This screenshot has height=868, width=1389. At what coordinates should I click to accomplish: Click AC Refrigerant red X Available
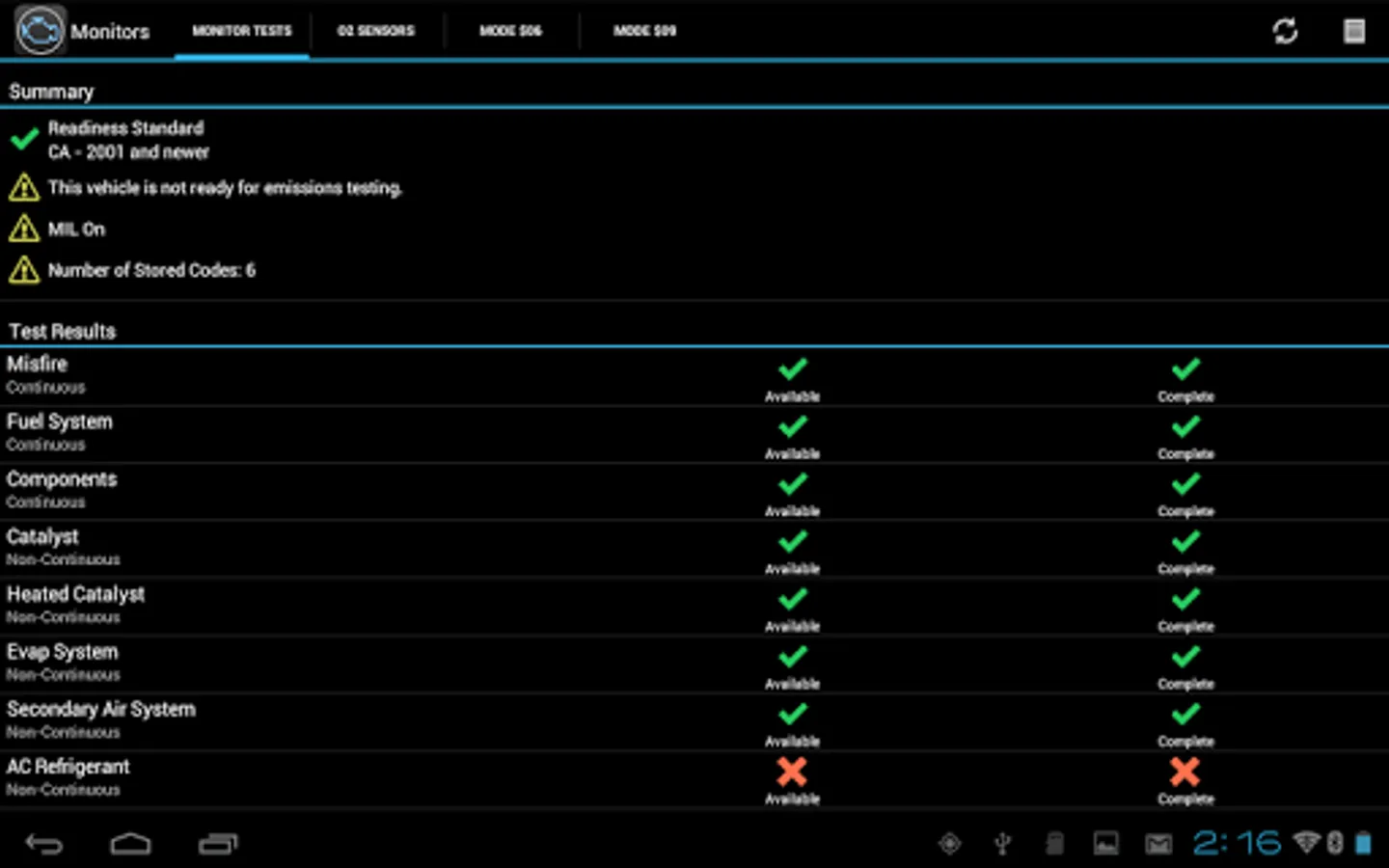pos(792,772)
